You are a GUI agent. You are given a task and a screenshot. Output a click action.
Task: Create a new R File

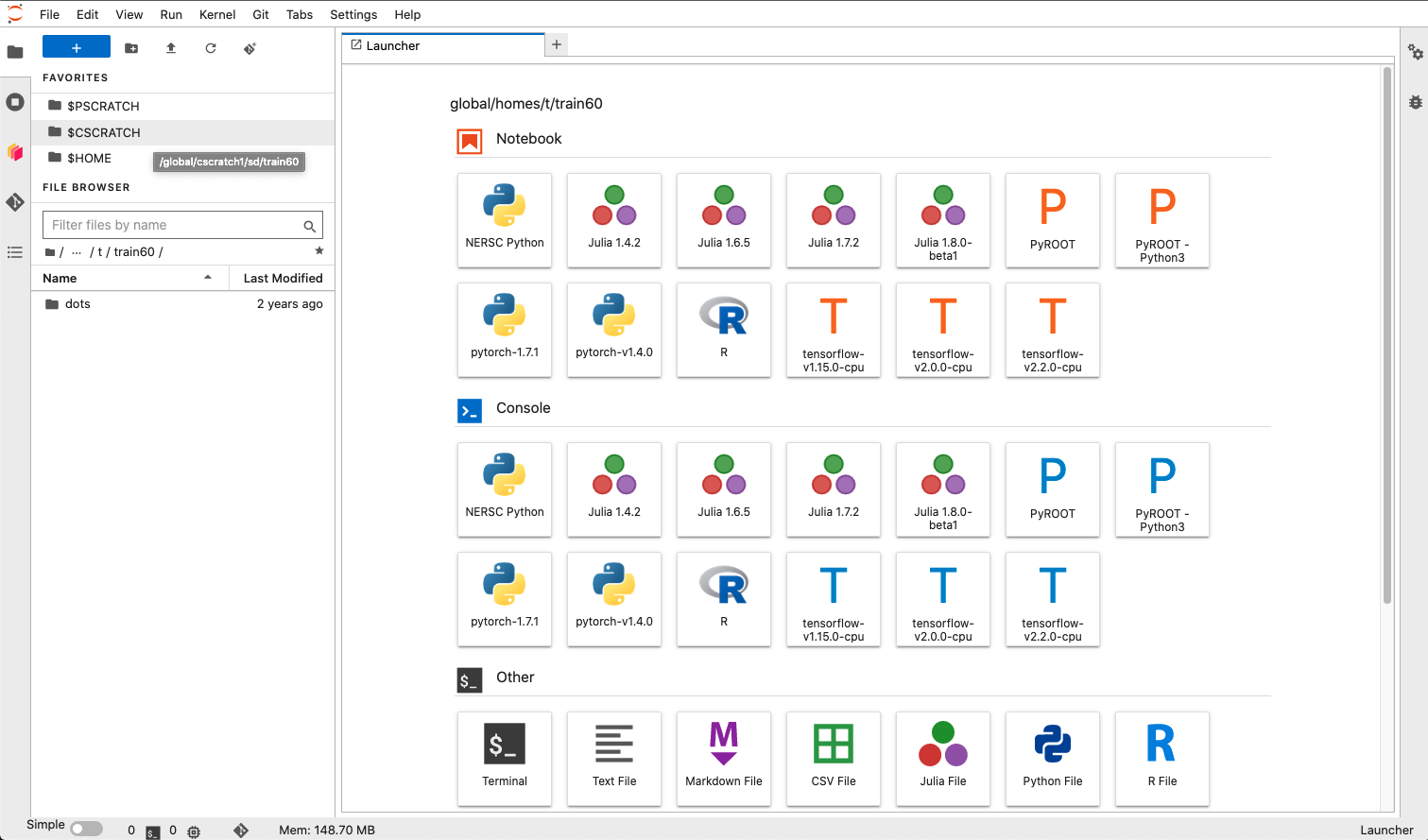pos(1162,759)
